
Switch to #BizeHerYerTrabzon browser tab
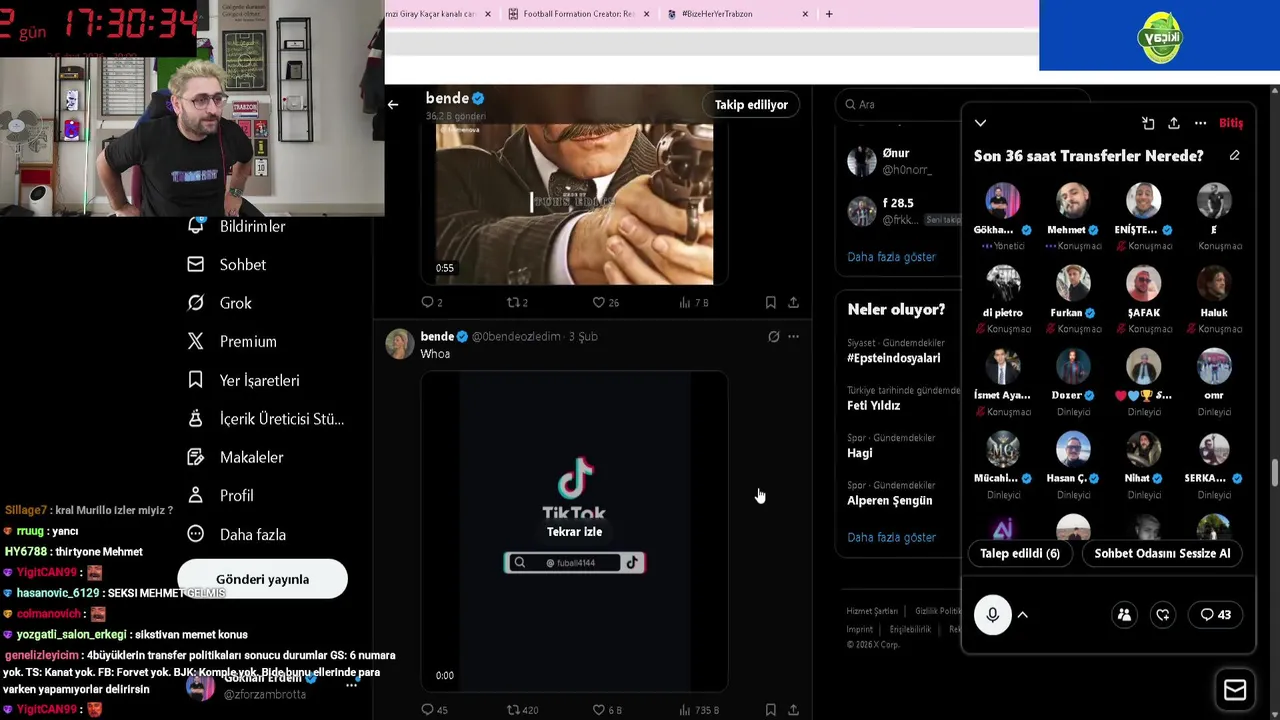[710, 14]
